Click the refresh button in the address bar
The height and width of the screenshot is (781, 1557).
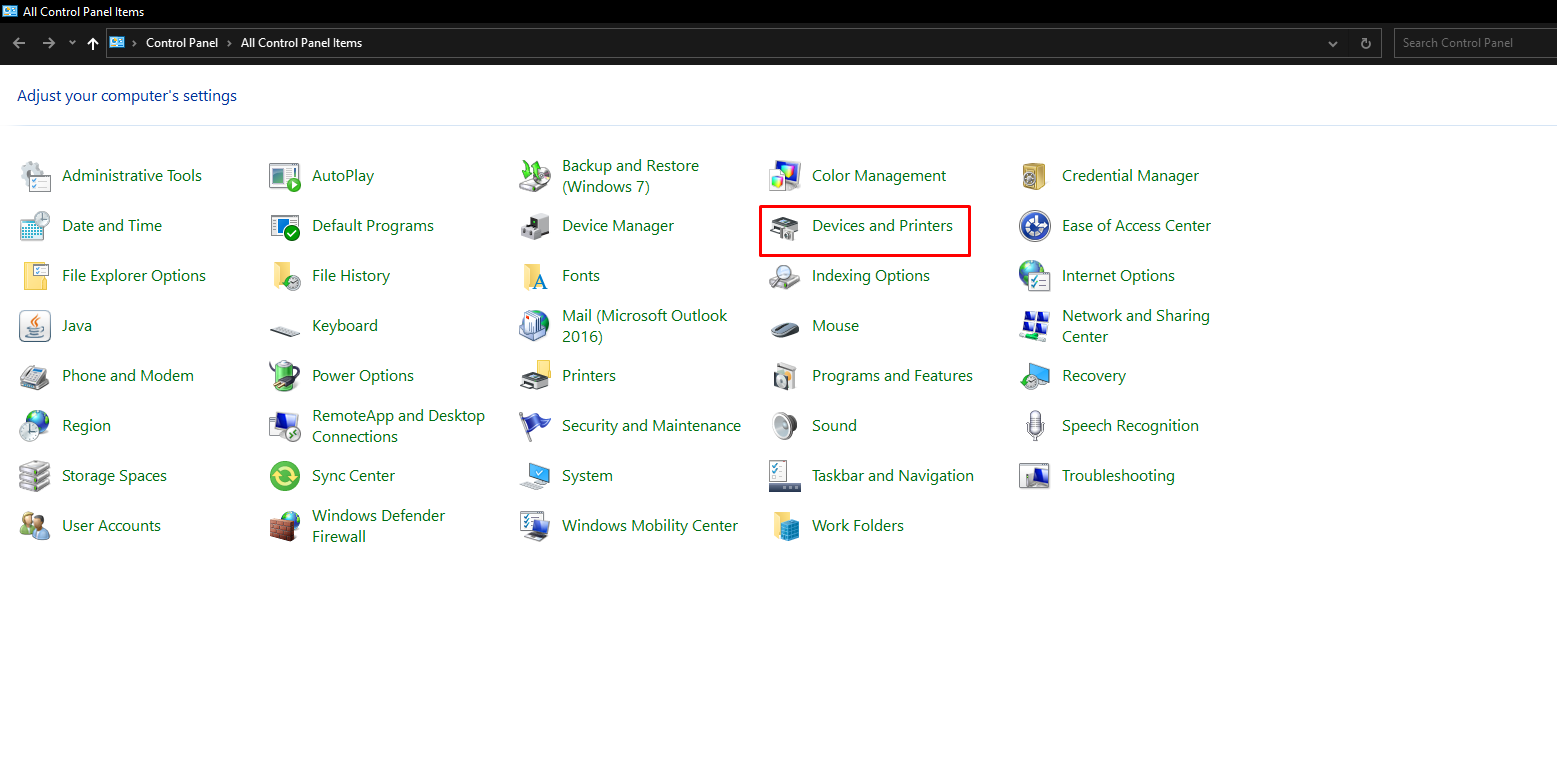tap(1365, 43)
